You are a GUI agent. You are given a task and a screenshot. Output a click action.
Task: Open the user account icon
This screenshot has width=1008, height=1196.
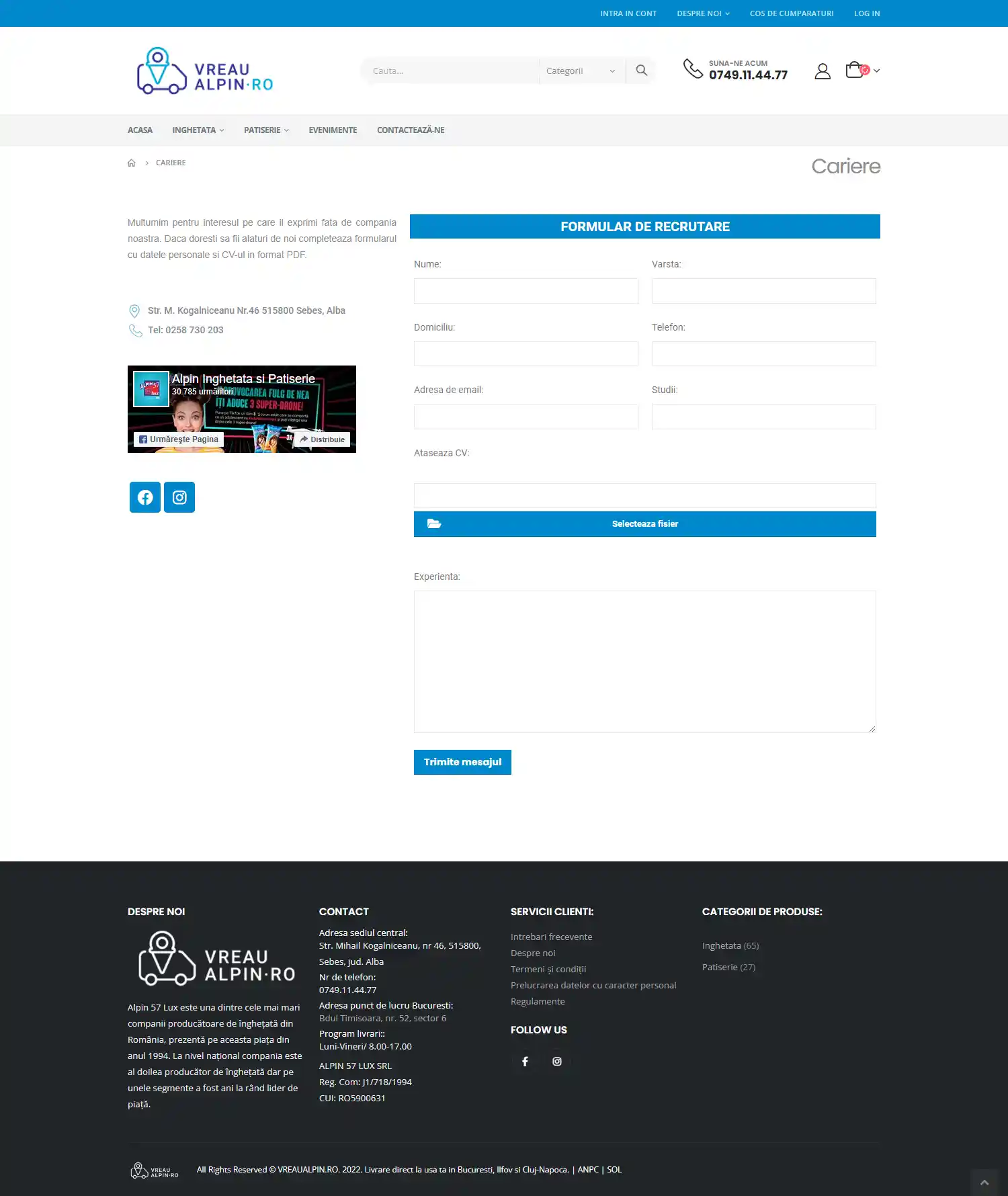[823, 71]
